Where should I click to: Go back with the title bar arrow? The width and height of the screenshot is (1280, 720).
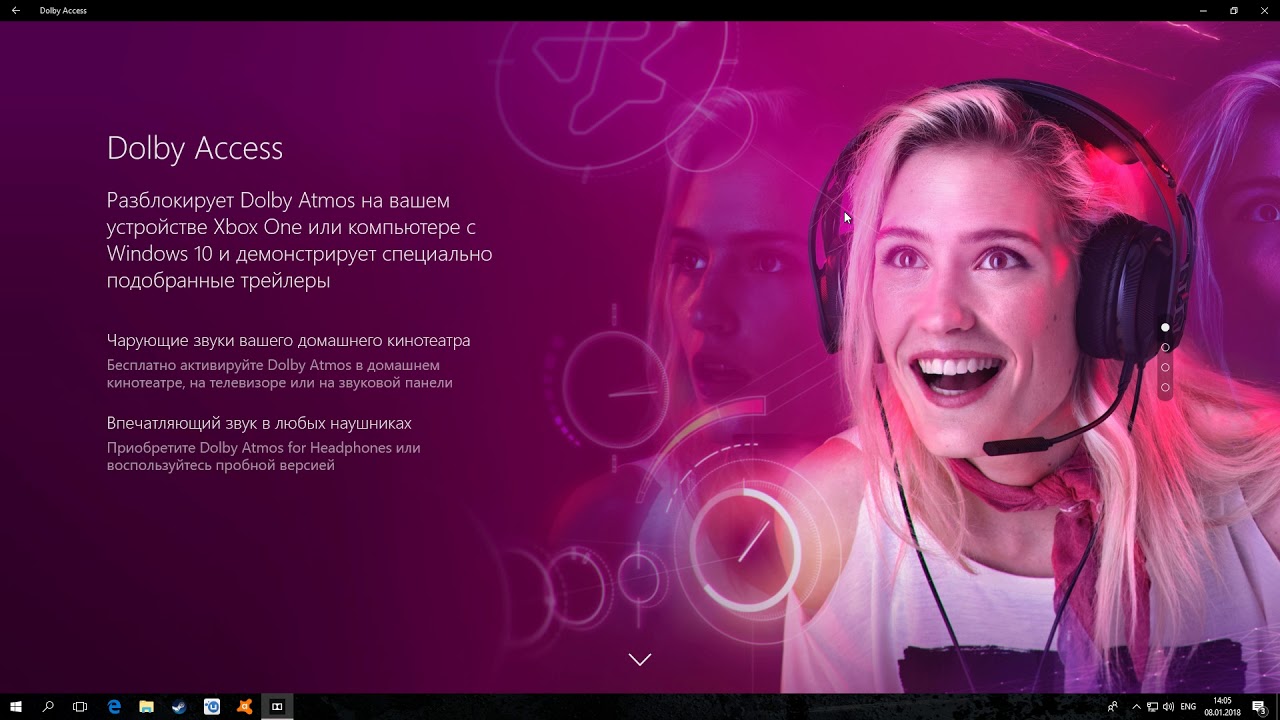[x=16, y=10]
